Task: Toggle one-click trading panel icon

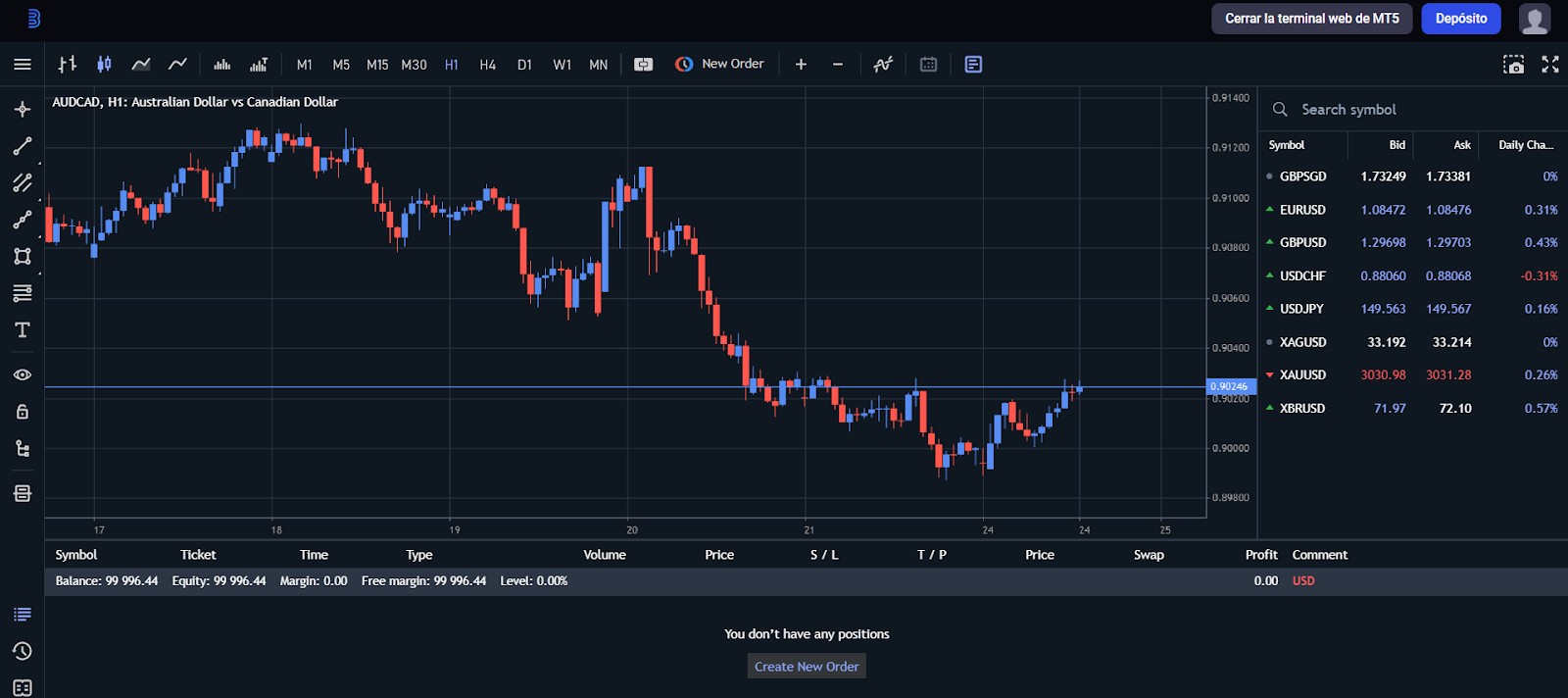Action: pos(643,65)
